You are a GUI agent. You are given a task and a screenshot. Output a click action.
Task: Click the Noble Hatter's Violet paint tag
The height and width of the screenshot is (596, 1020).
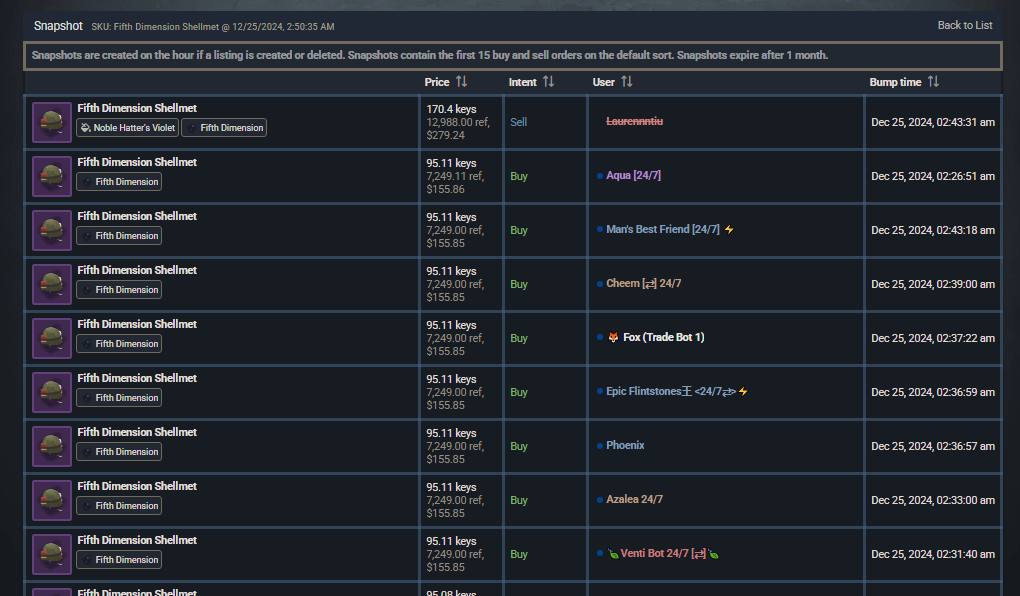pos(128,128)
